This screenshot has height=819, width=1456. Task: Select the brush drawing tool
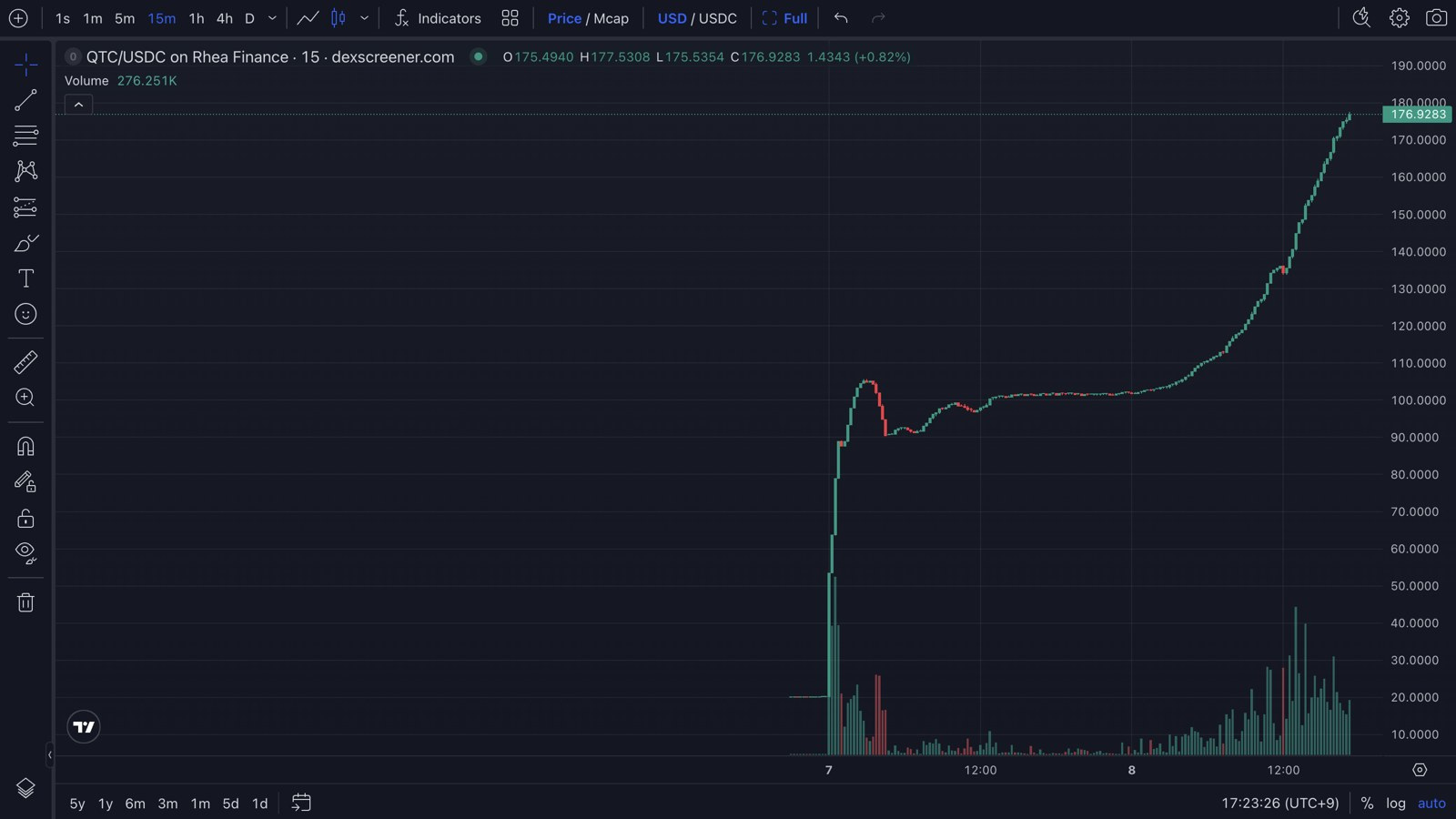pos(25,243)
